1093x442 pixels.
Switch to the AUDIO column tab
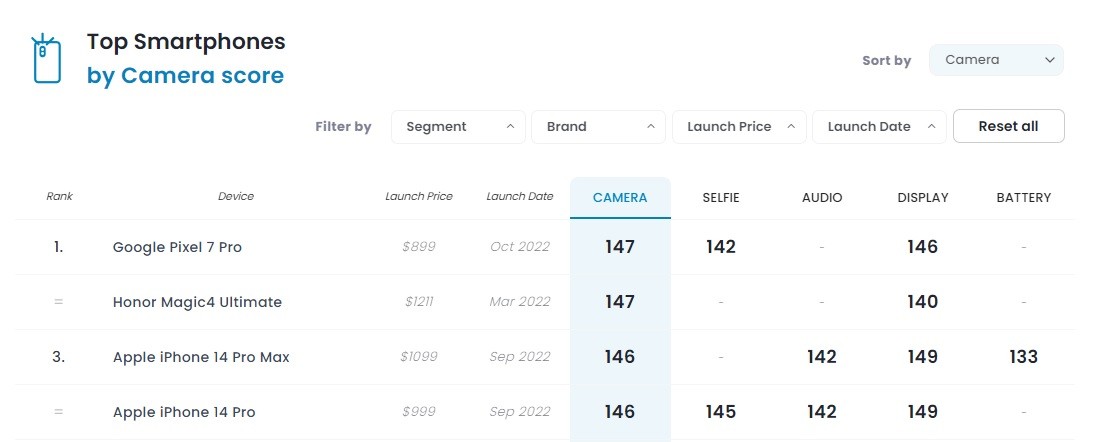[822, 198]
